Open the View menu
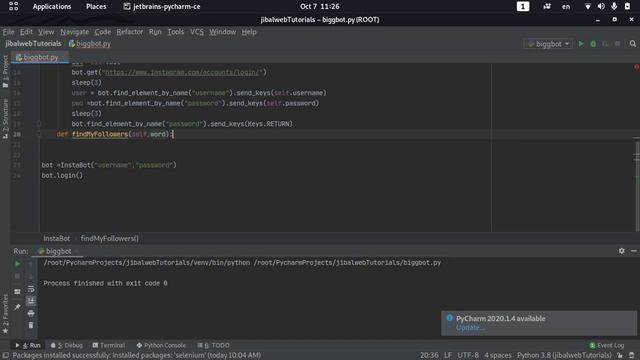This screenshot has width=640, height=360. click(x=46, y=32)
